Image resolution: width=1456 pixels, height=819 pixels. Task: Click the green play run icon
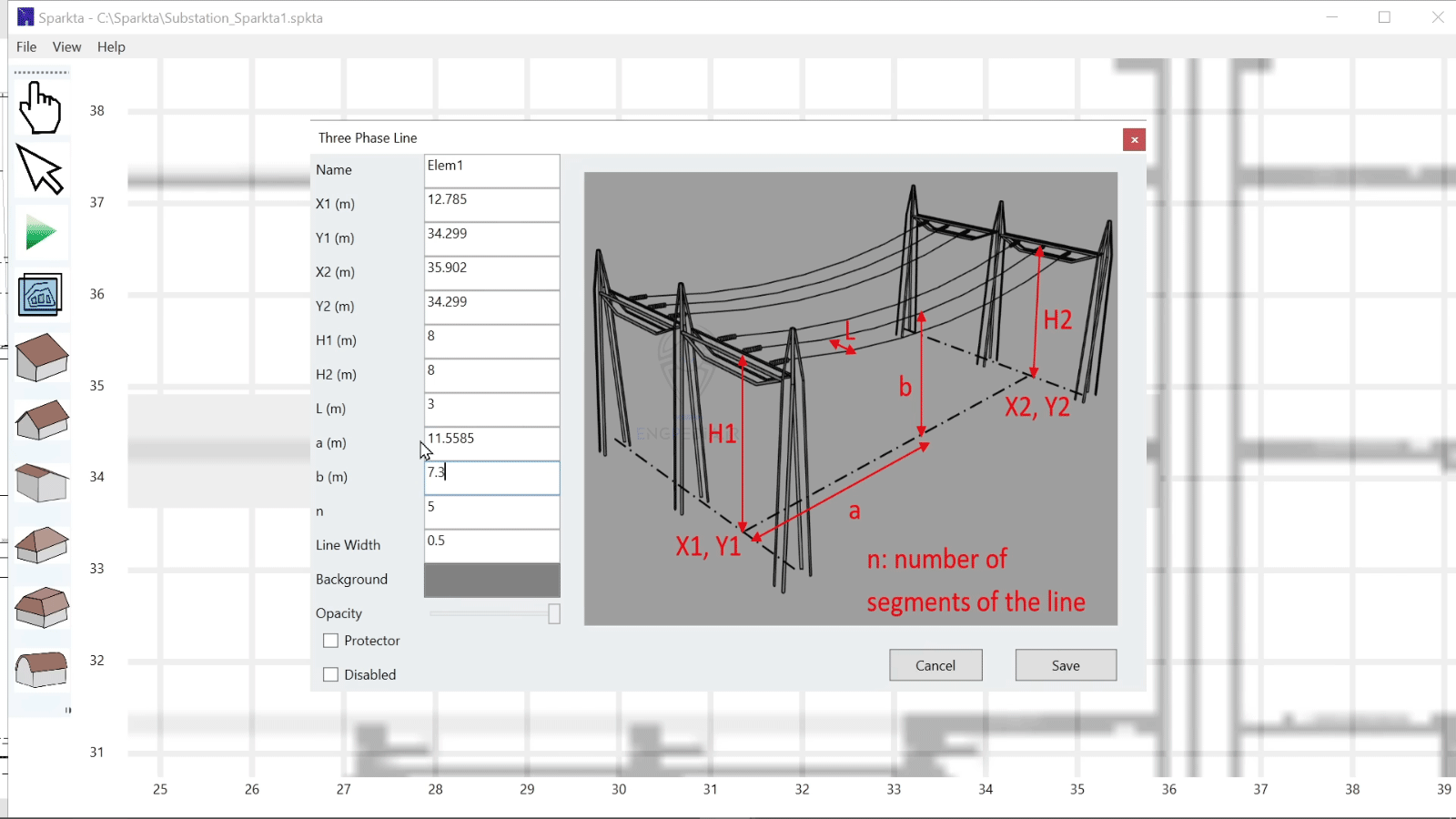[x=40, y=233]
